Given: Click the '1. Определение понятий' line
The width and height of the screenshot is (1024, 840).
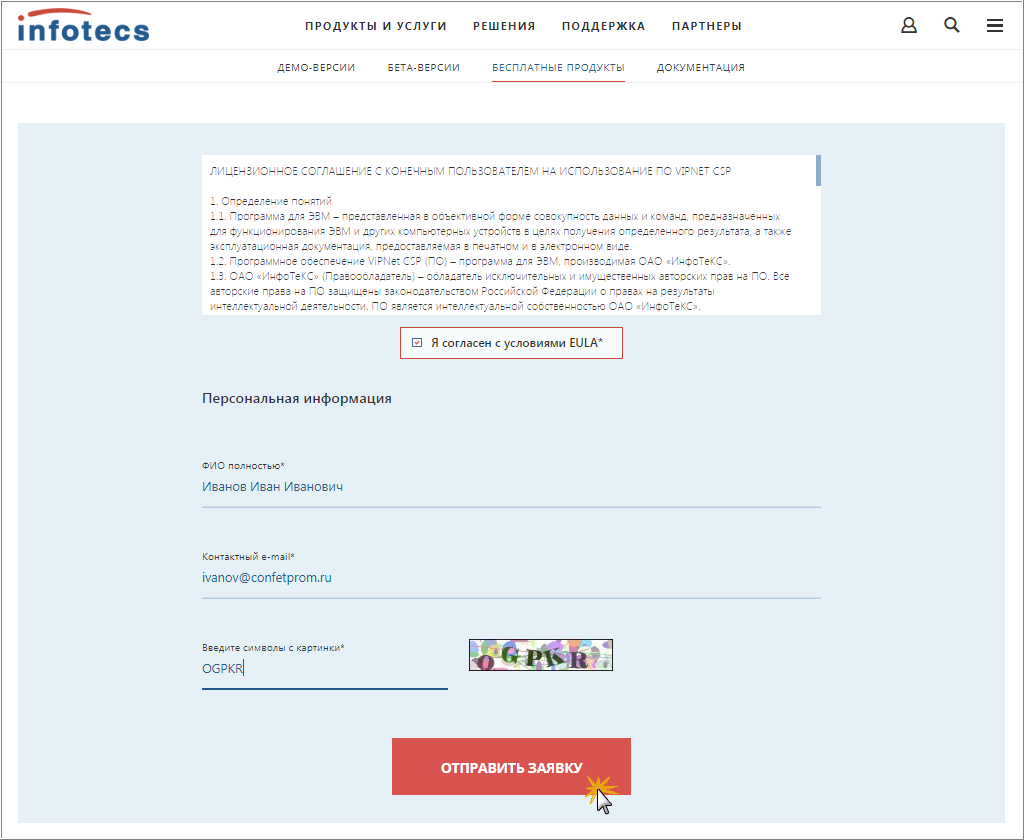Looking at the screenshot, I should 271,201.
